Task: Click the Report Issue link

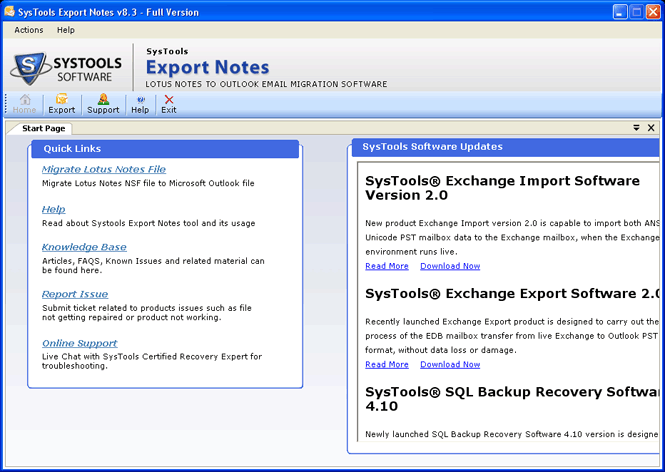Action: pos(75,294)
